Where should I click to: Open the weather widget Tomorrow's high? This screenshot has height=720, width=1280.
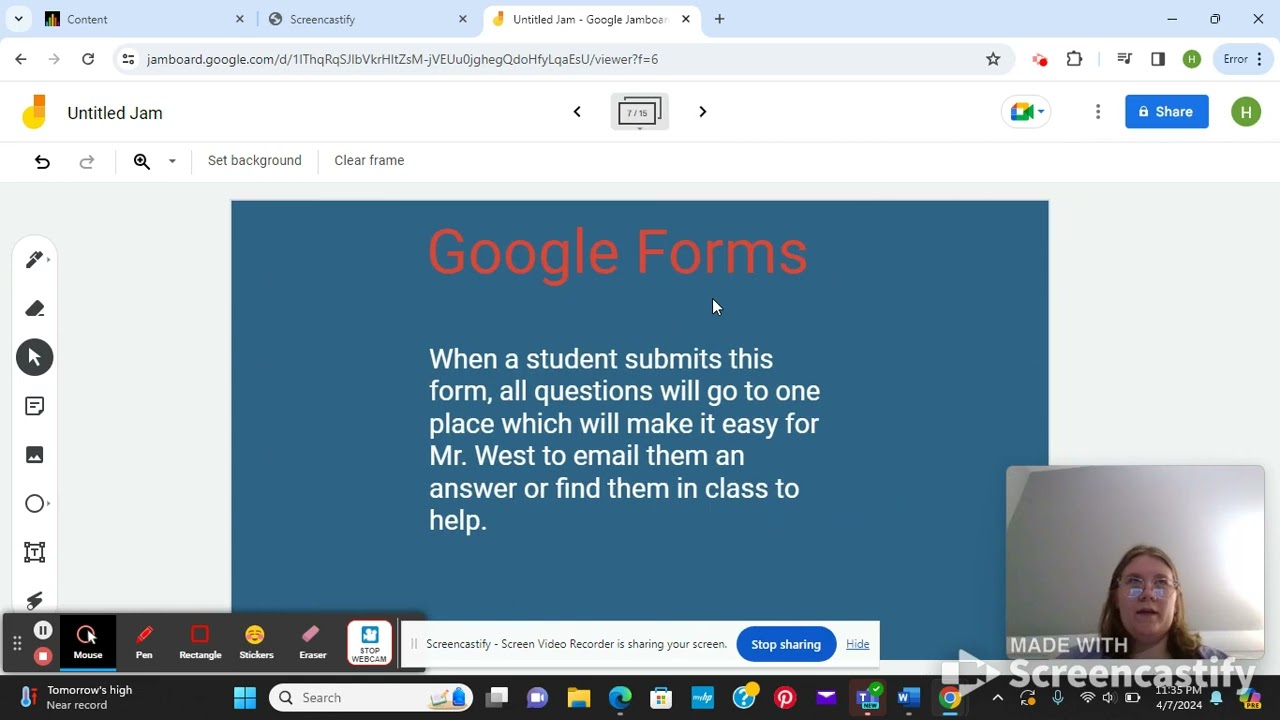click(78, 697)
